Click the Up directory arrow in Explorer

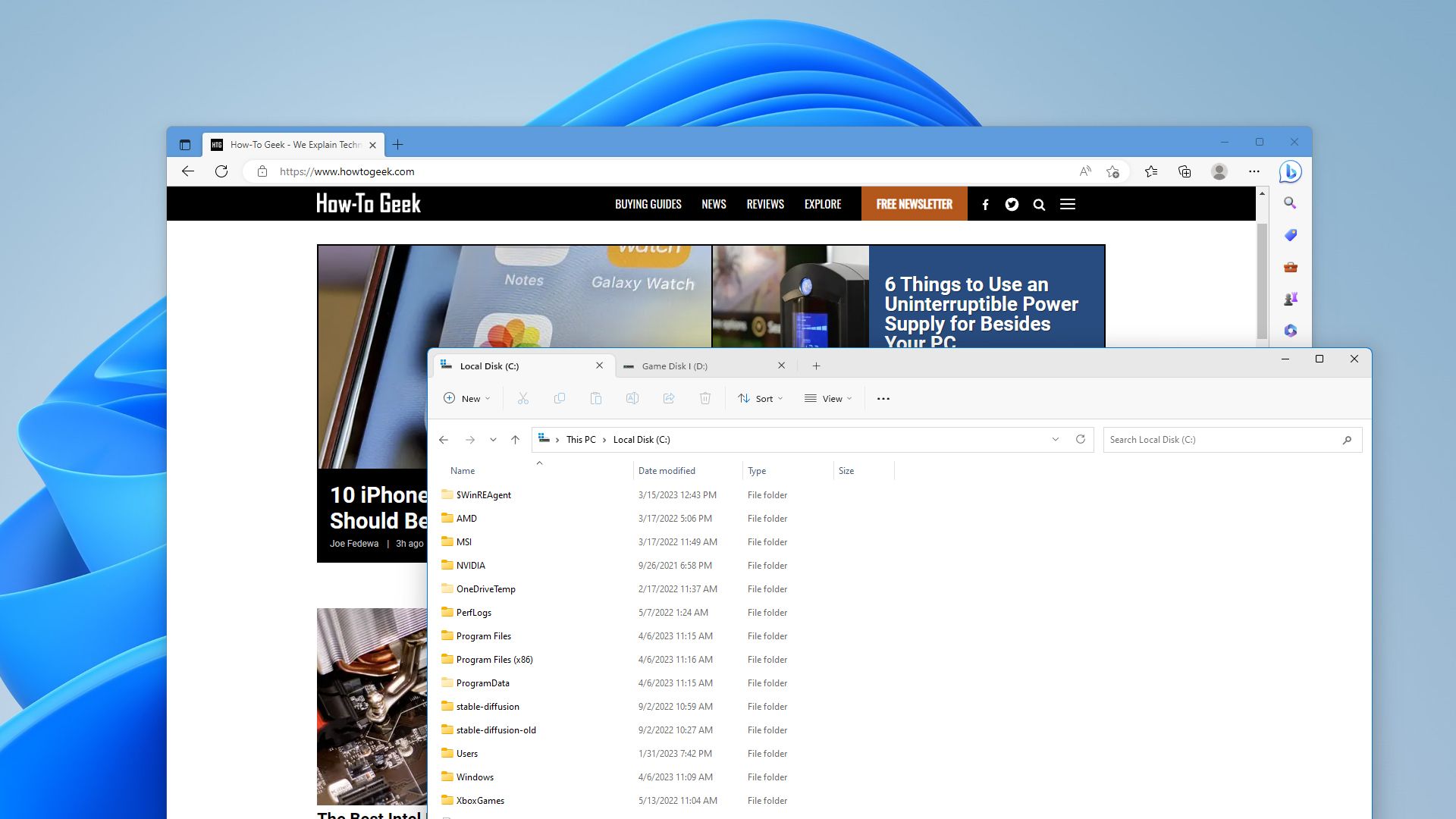(515, 440)
